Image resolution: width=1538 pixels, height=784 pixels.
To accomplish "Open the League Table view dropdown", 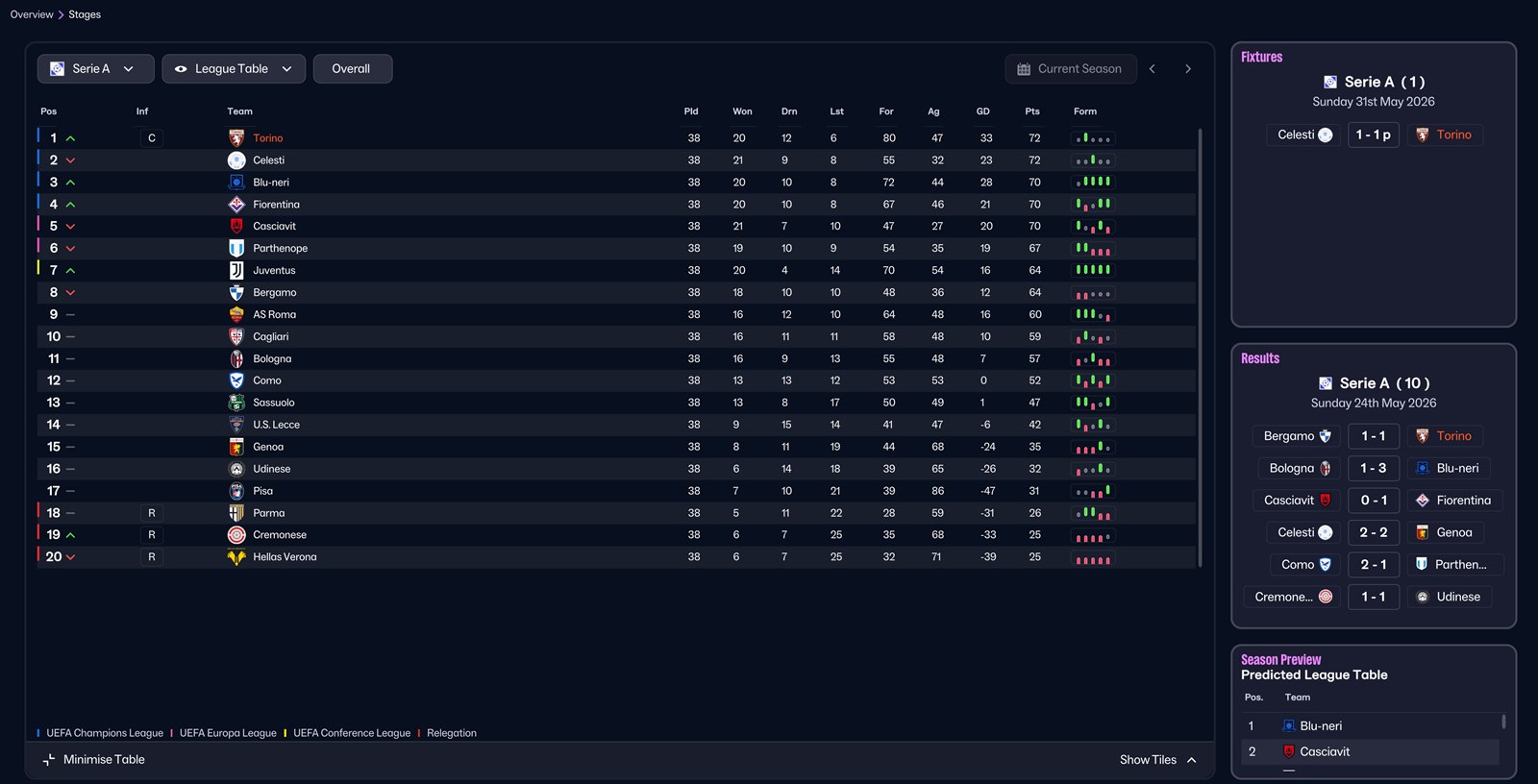I will pyautogui.click(x=234, y=69).
